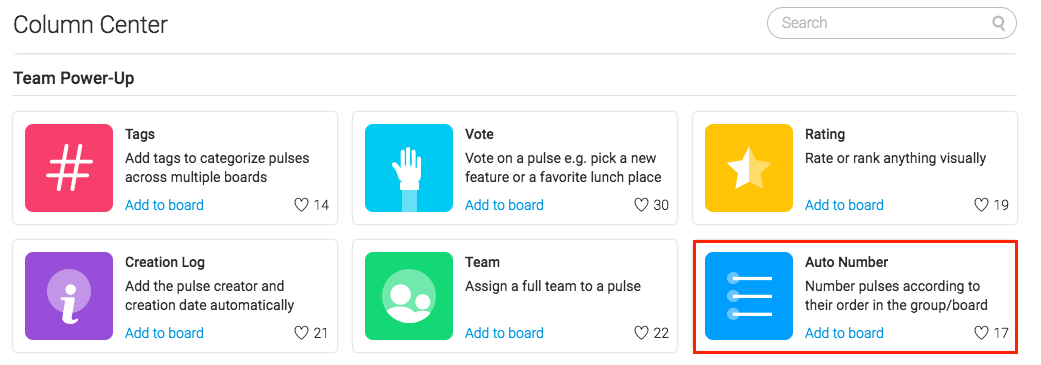
Task: Click the pink Tags hashtag icon
Action: tap(69, 168)
